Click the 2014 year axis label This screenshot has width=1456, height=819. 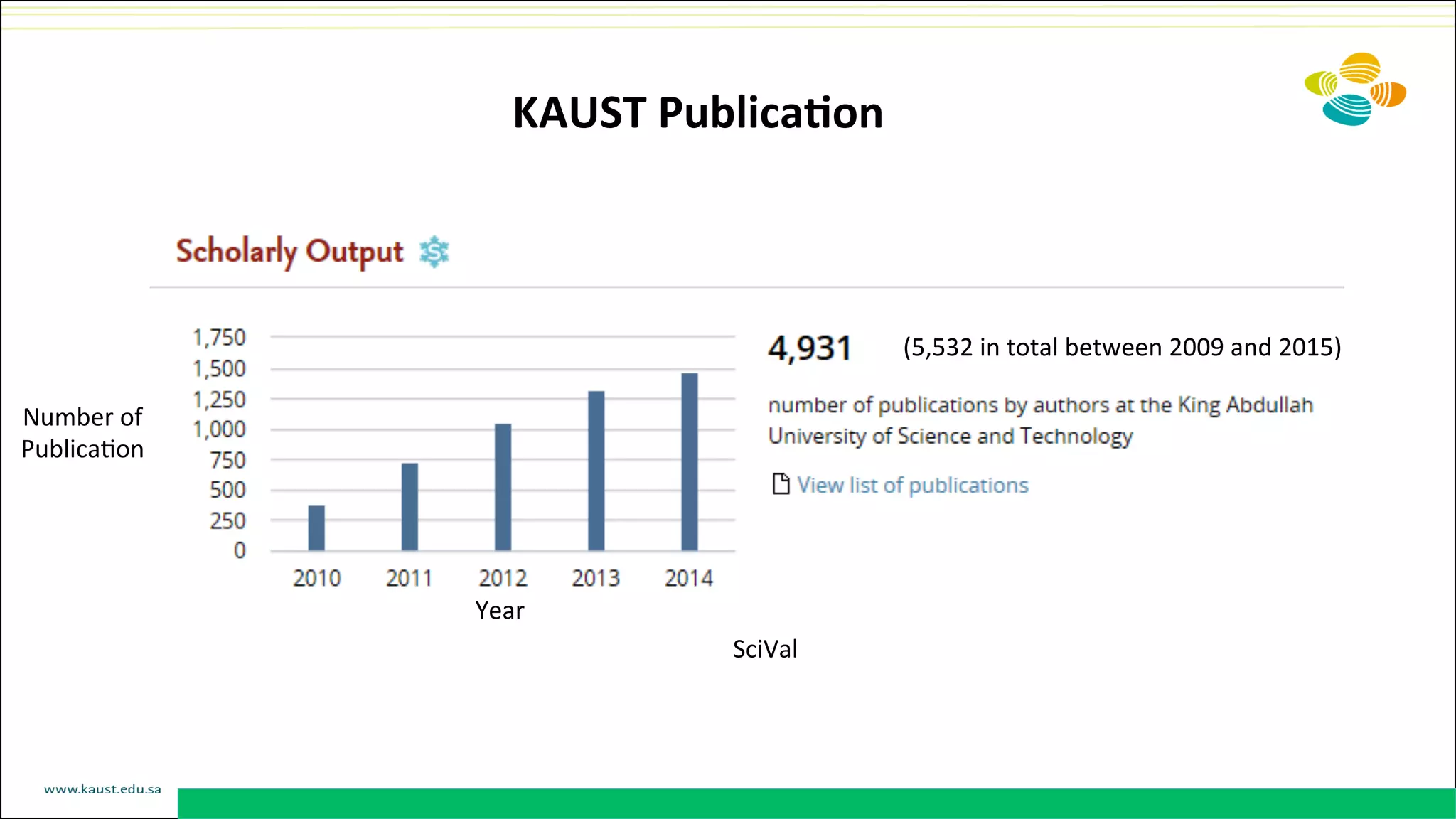click(x=689, y=578)
